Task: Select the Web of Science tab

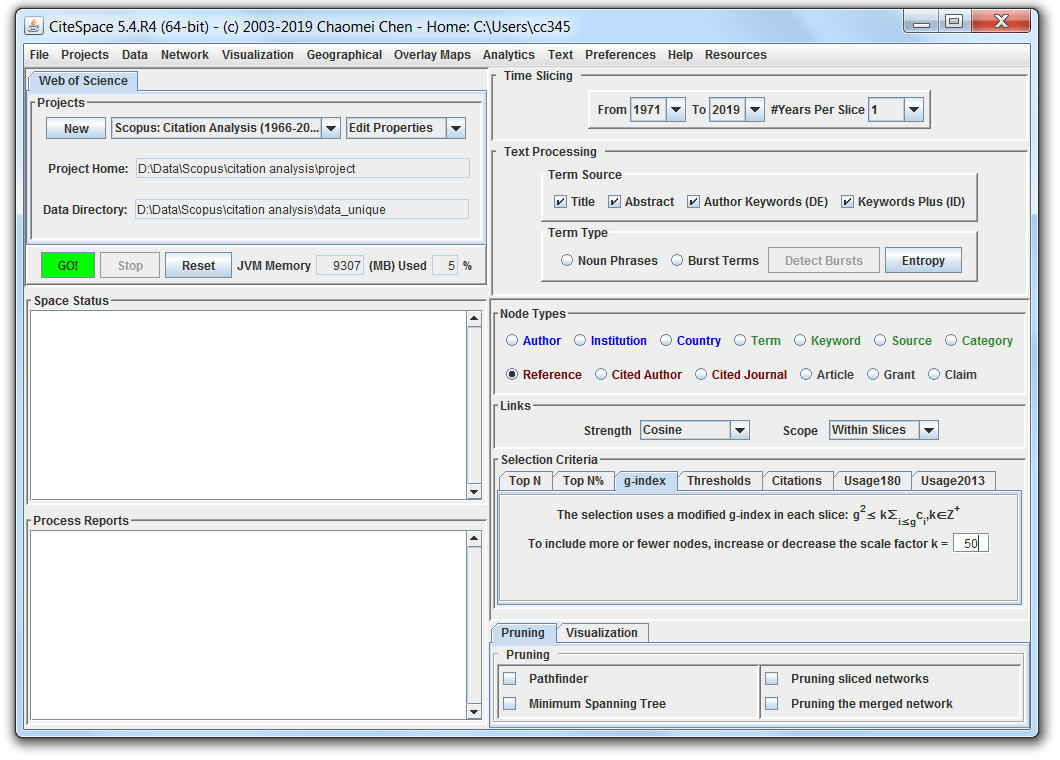Action: (83, 80)
